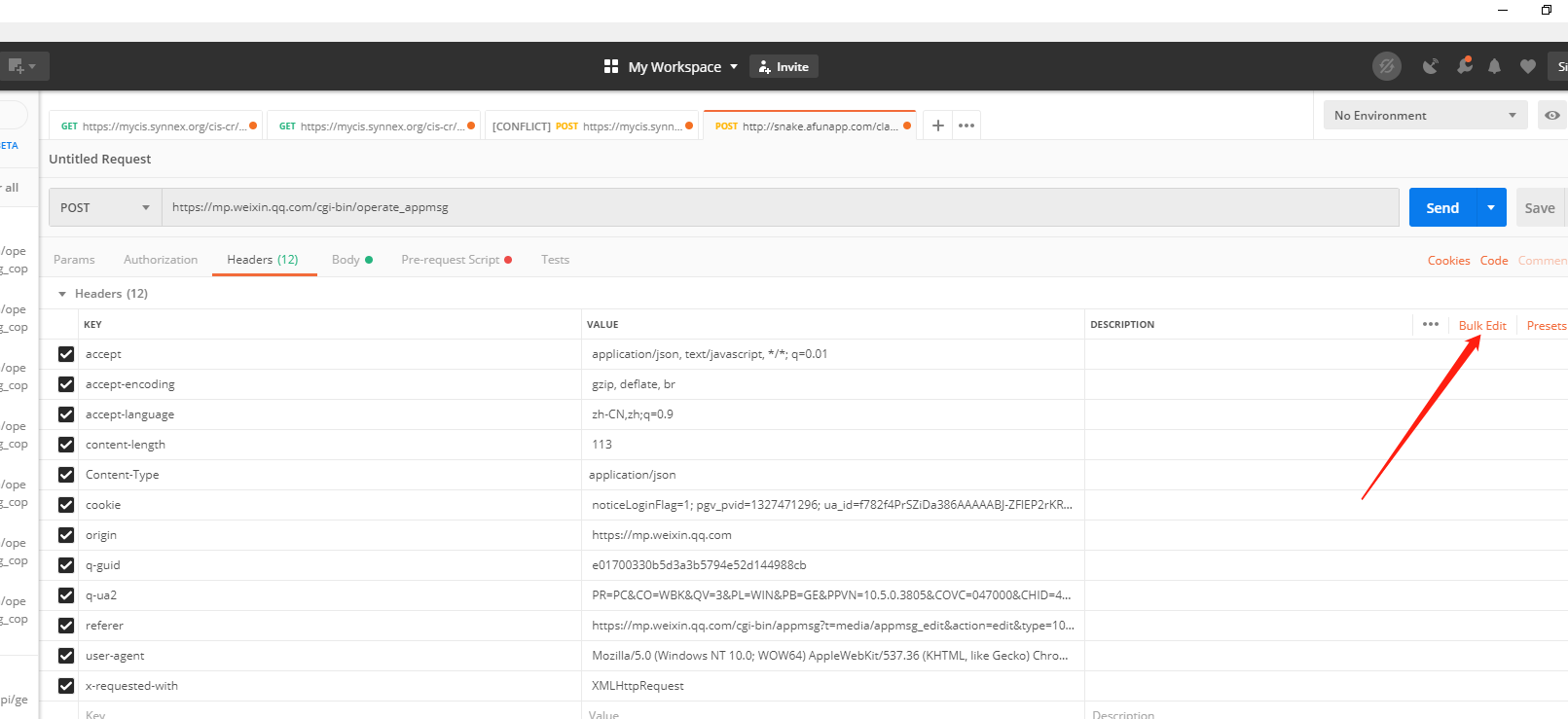
Task: Select the Headers (12) tab
Action: tap(263, 260)
